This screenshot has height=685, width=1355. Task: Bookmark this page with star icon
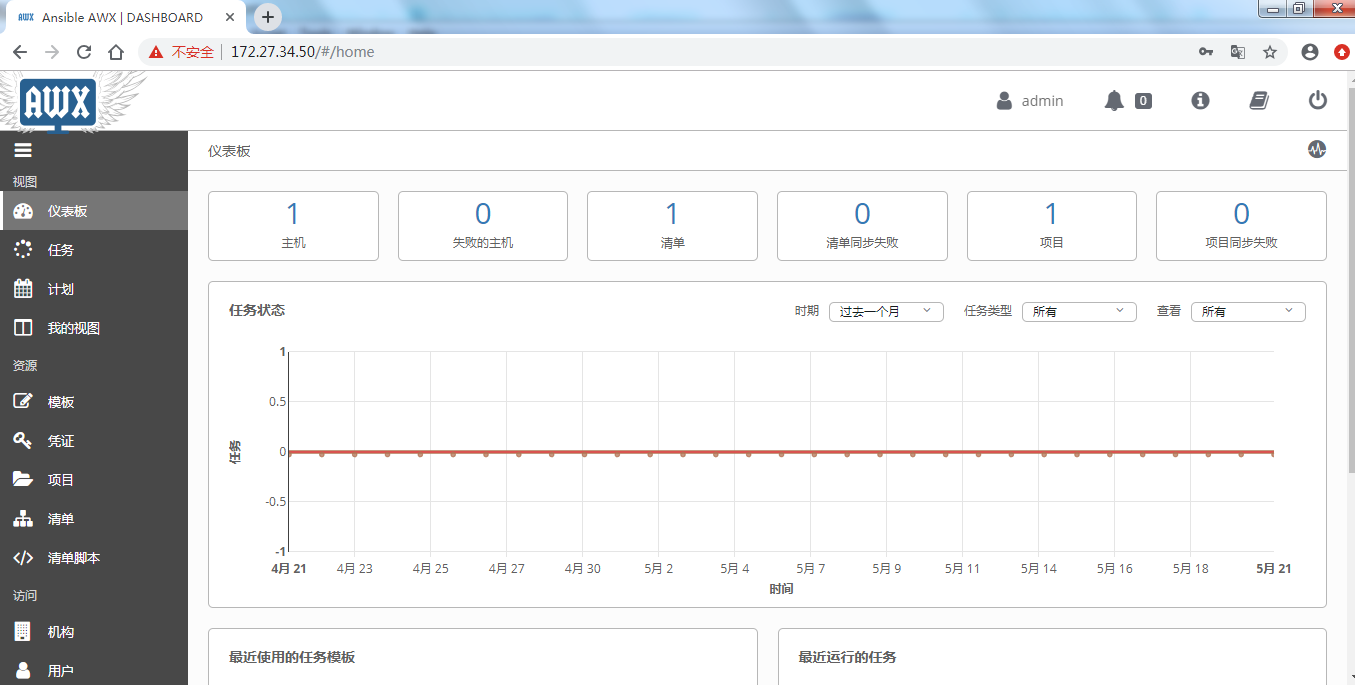coord(1270,52)
